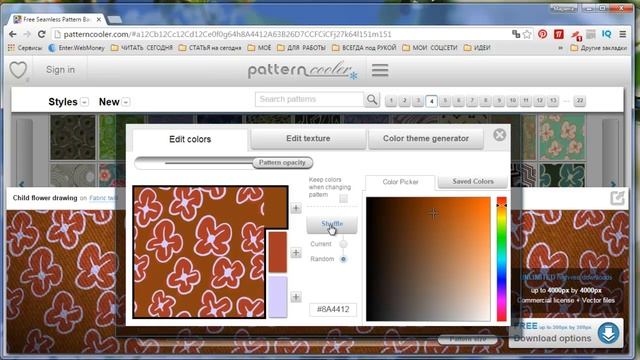Select the Random shuffle radio option

click(x=343, y=259)
